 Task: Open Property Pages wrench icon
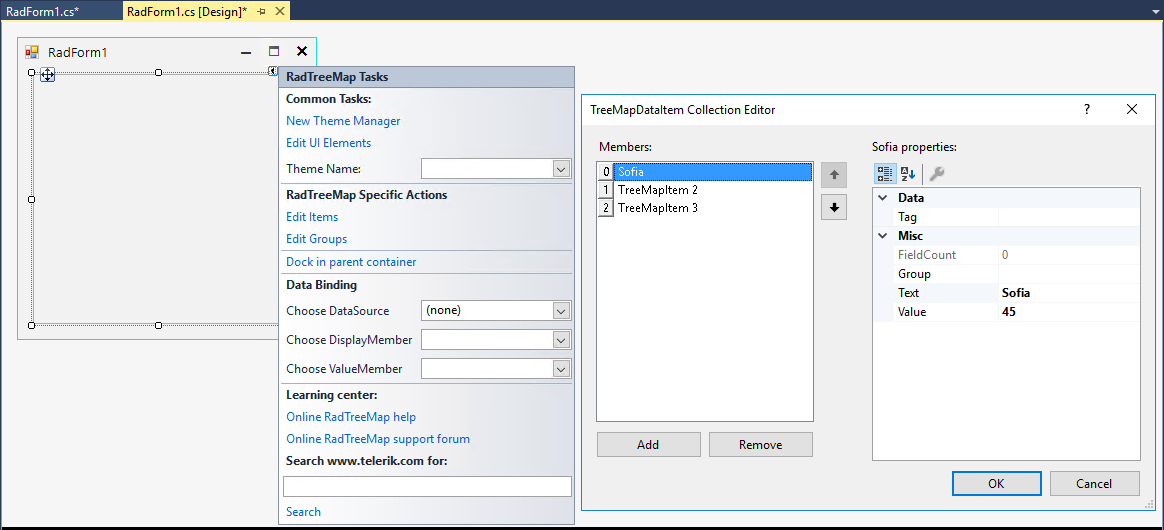937,174
